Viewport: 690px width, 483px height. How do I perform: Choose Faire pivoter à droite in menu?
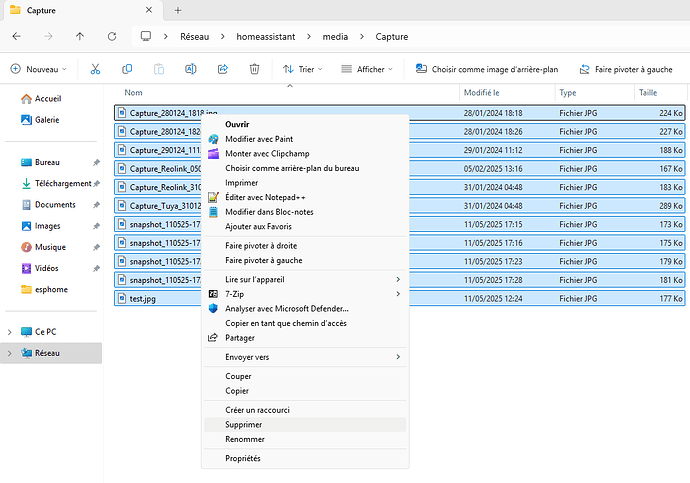coord(305,245)
